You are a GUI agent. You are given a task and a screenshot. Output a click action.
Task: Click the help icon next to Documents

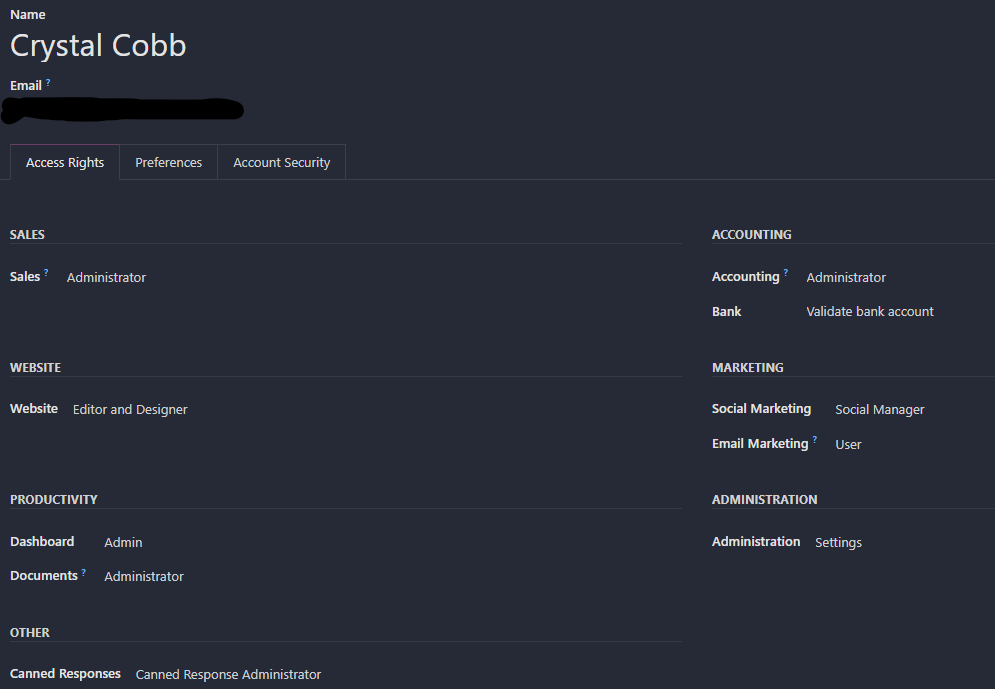(x=84, y=572)
